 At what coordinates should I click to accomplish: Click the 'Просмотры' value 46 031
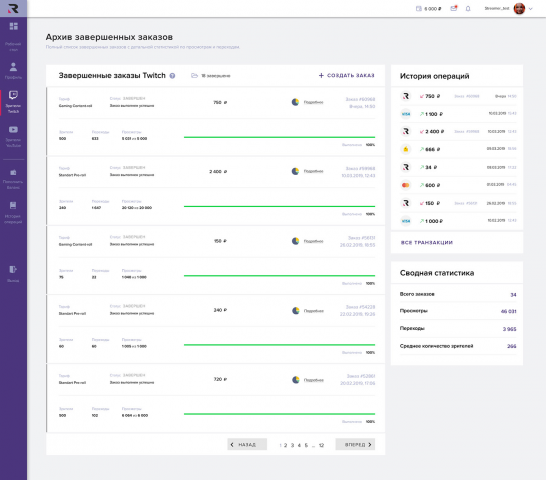tap(508, 311)
